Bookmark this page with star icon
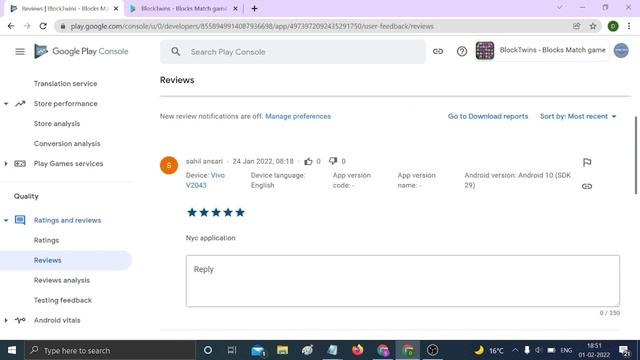The height and width of the screenshot is (360, 640). [593, 26]
